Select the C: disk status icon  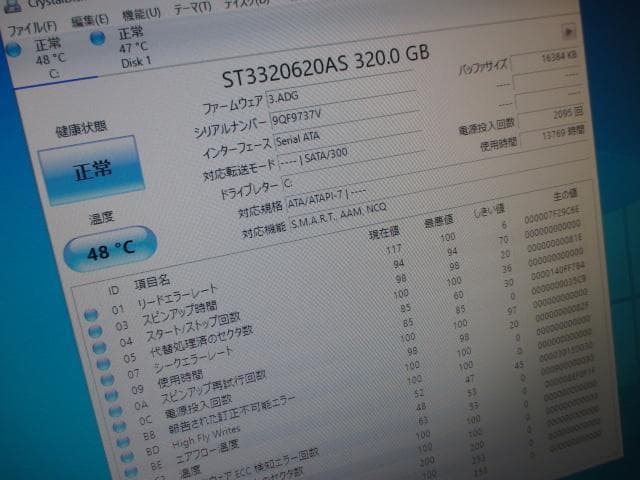(x=13, y=49)
